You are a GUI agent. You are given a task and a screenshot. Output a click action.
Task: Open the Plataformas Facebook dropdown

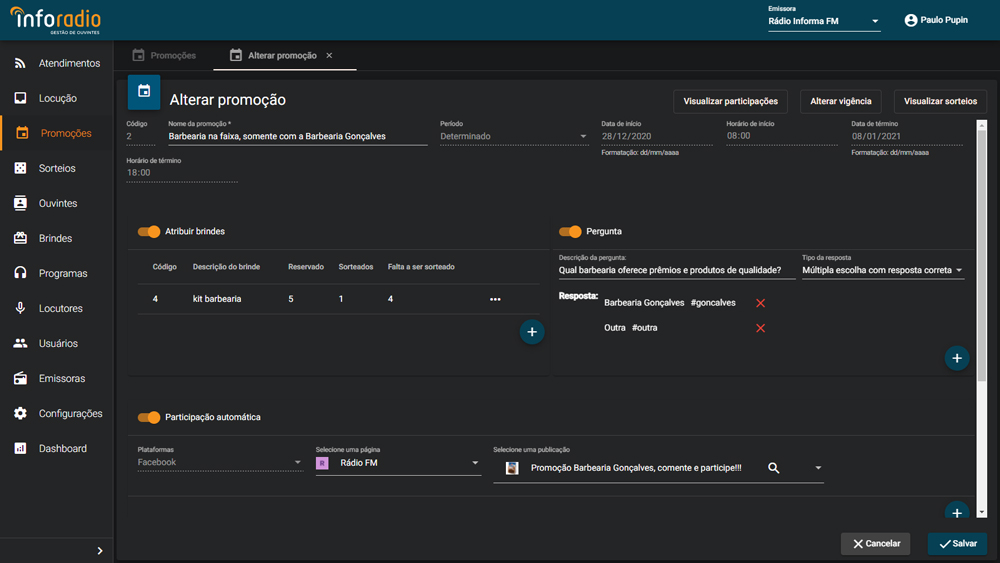(x=219, y=462)
